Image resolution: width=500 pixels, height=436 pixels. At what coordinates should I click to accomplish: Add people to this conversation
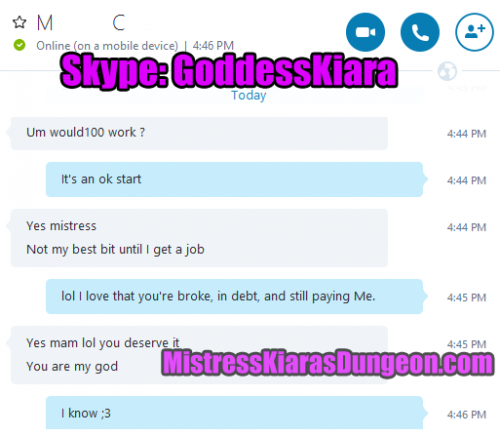(x=474, y=32)
